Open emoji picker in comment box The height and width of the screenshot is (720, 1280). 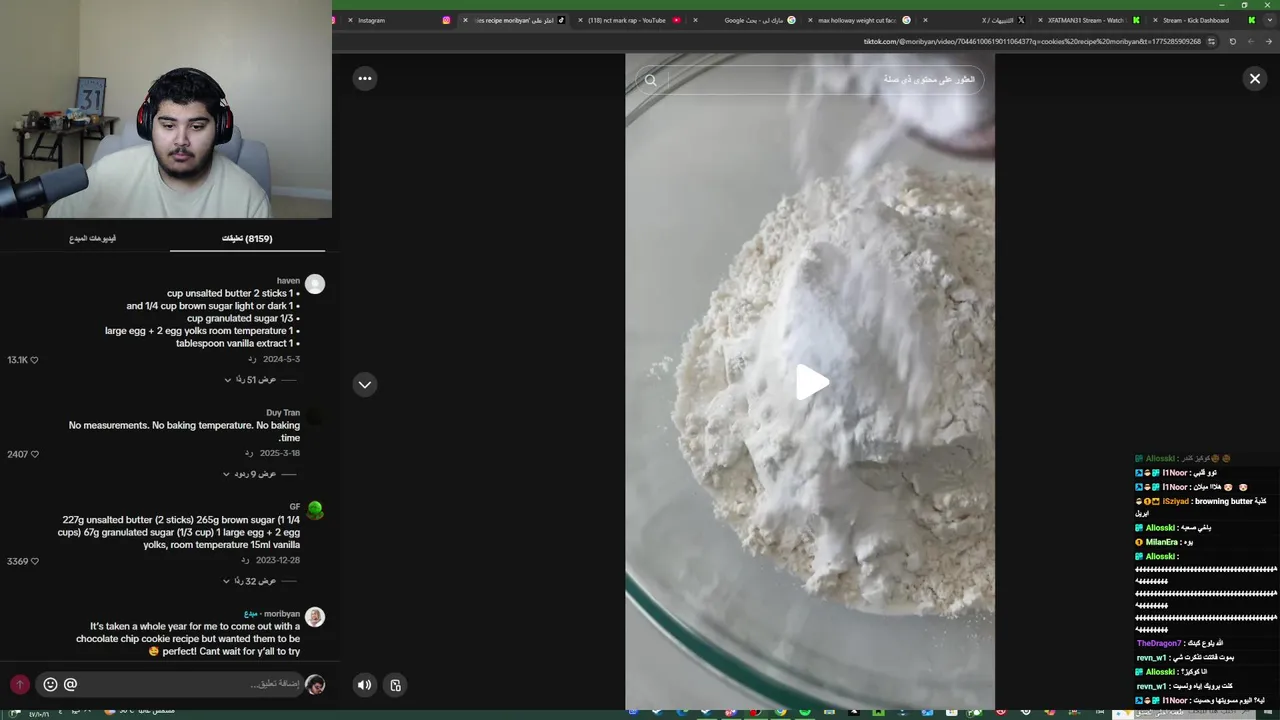click(x=50, y=685)
